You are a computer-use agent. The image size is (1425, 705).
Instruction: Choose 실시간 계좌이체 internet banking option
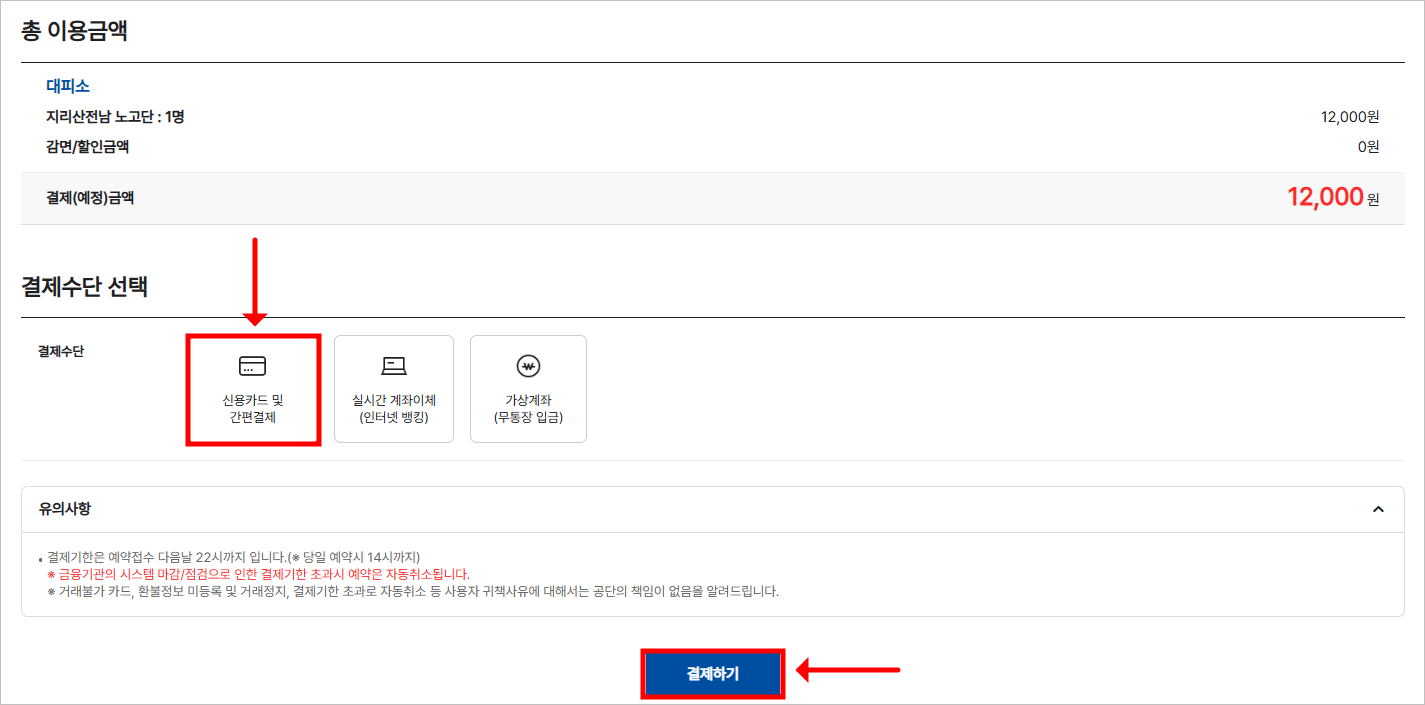pos(394,389)
